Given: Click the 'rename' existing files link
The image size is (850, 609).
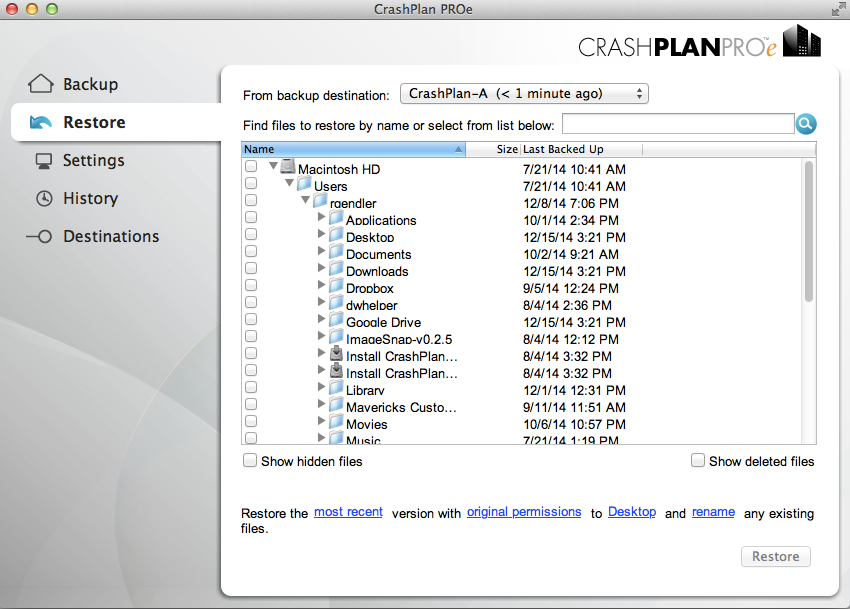Looking at the screenshot, I should coord(713,512).
